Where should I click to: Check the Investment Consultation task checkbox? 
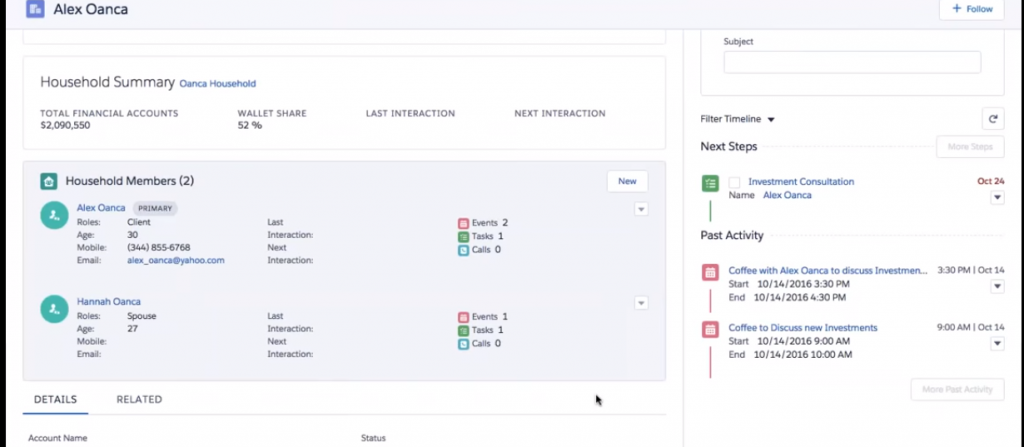pos(734,182)
